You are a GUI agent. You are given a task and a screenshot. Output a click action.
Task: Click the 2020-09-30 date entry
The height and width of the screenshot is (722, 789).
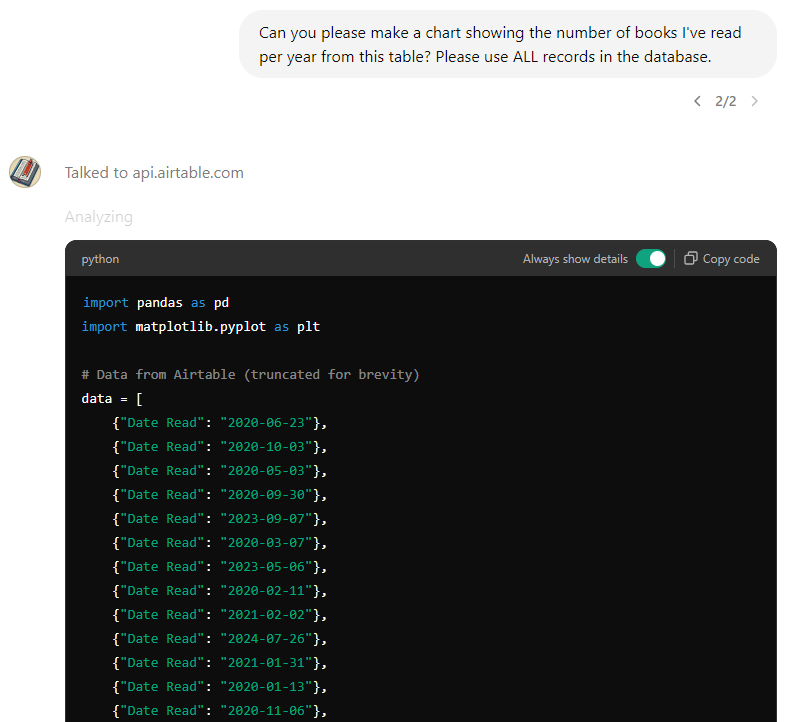pyautogui.click(x=219, y=495)
